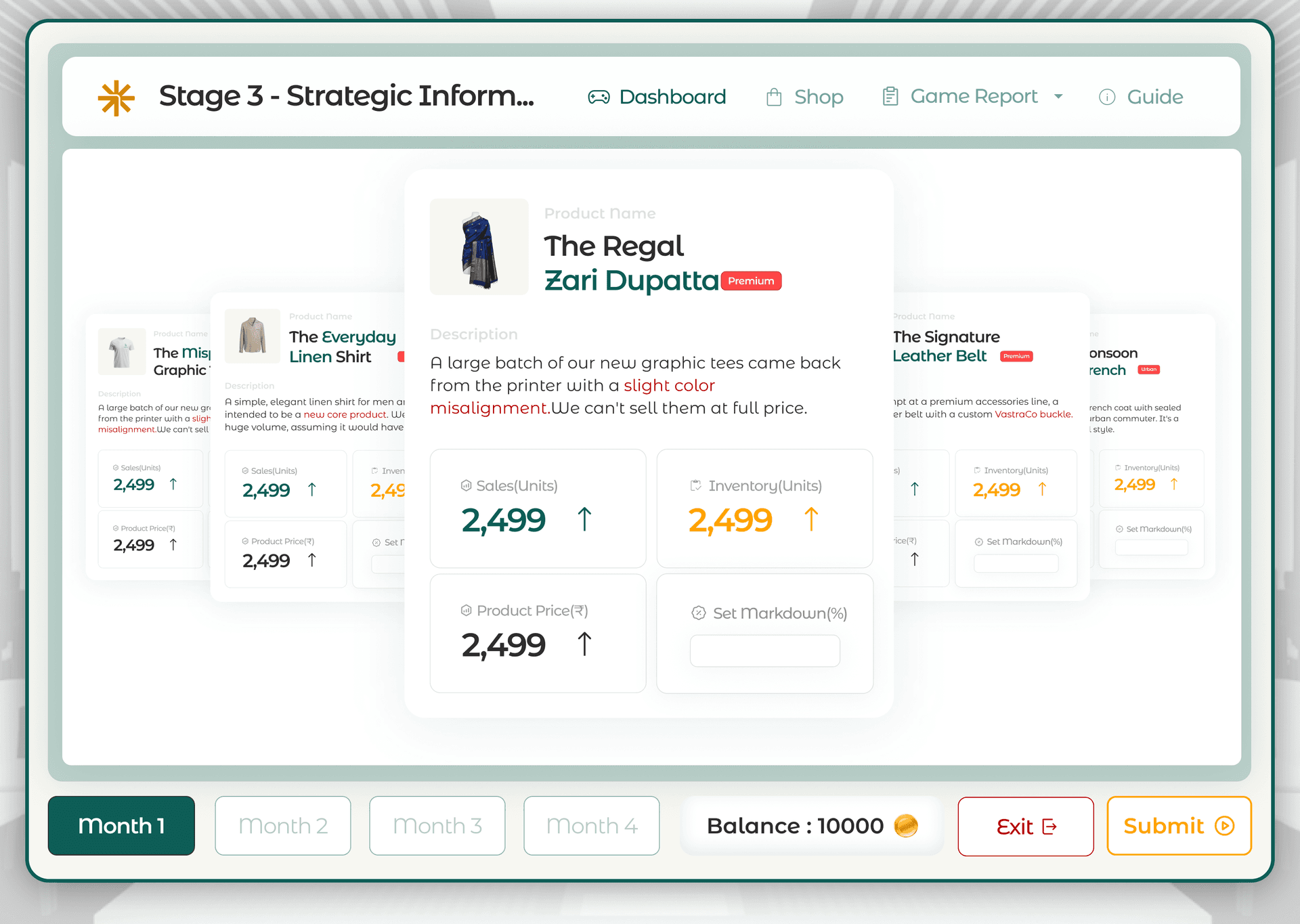Viewport: 1300px width, 924px height.
Task: Click the orange asterisk logo icon
Action: (x=116, y=97)
